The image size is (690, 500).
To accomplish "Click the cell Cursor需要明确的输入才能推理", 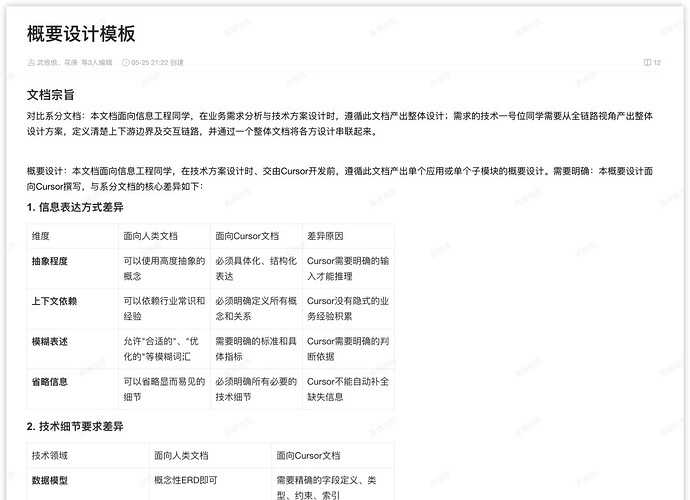I will click(349, 268).
